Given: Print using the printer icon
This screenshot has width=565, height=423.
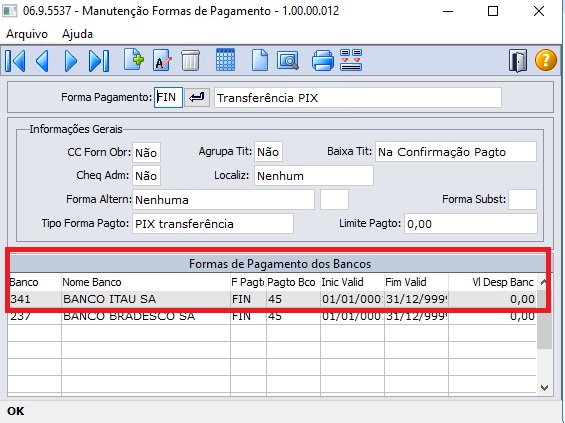Looking at the screenshot, I should pyautogui.click(x=322, y=60).
